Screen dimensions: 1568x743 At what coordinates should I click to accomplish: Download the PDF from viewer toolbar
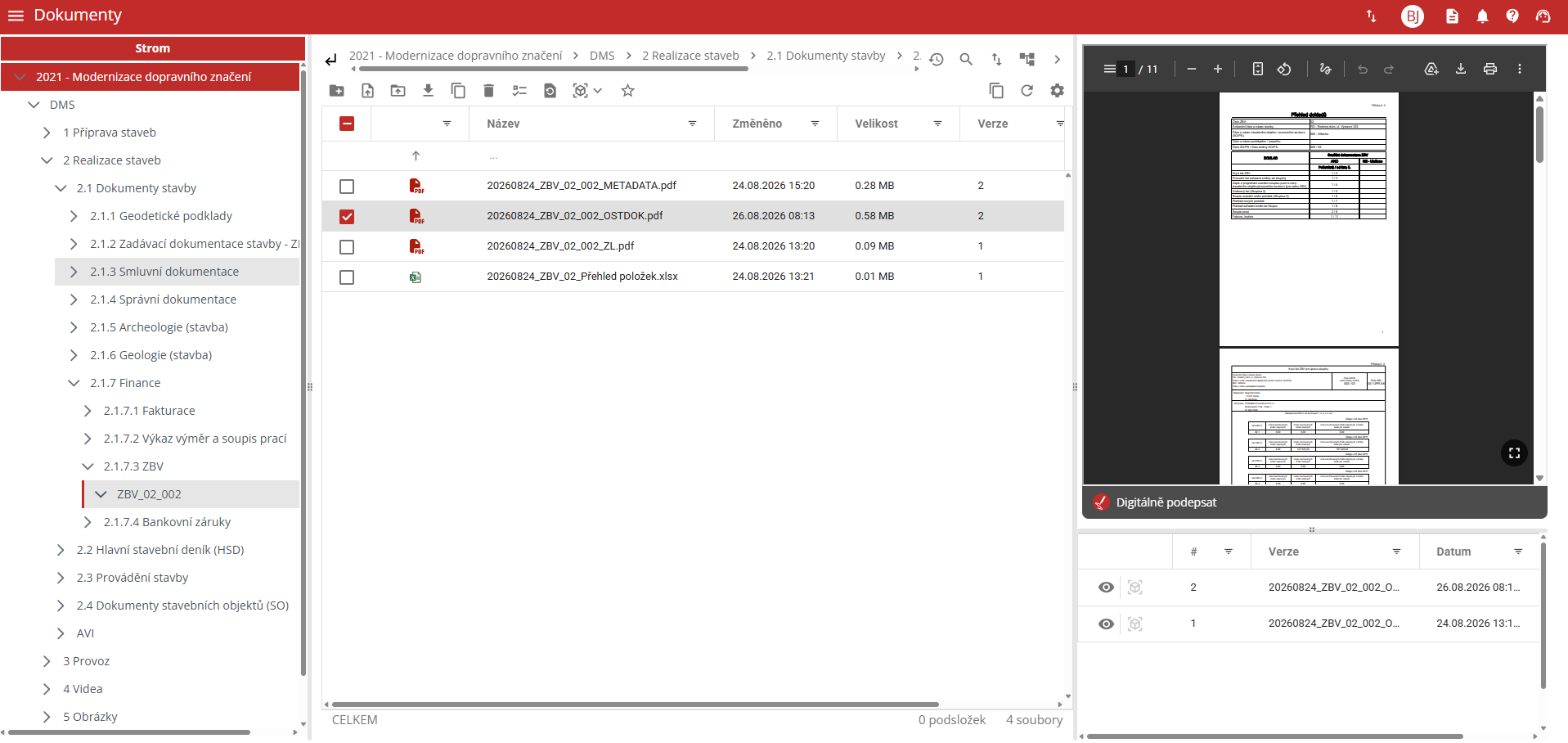tap(1460, 70)
